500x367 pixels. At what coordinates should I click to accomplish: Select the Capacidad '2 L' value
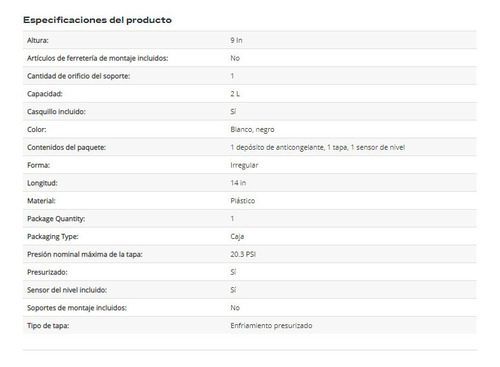coord(235,94)
